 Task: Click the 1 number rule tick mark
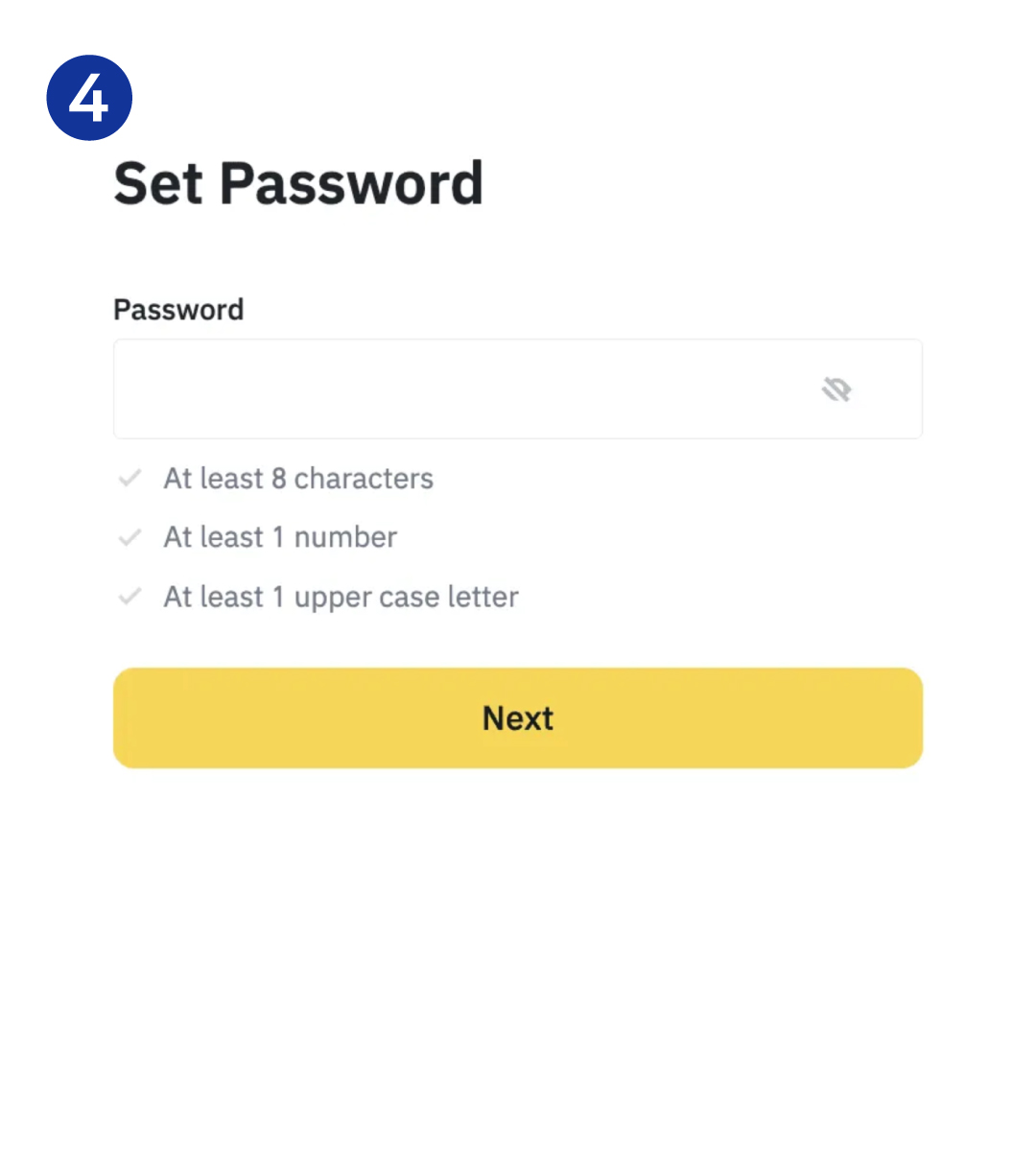(129, 537)
